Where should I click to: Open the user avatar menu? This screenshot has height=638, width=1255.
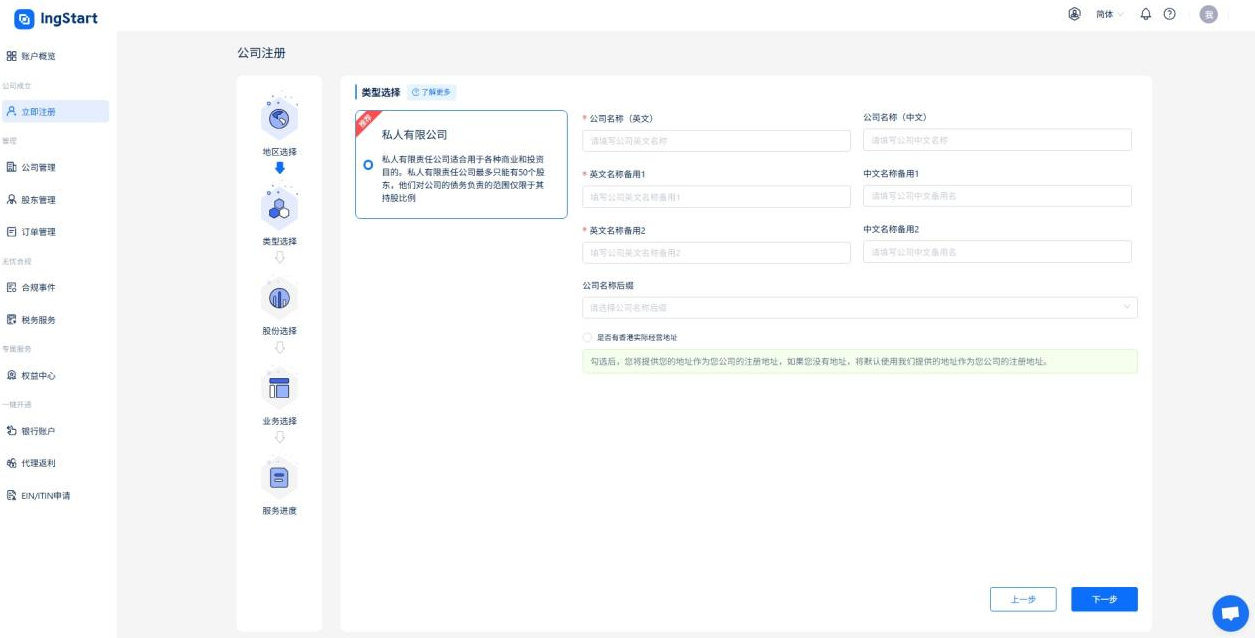point(1208,14)
